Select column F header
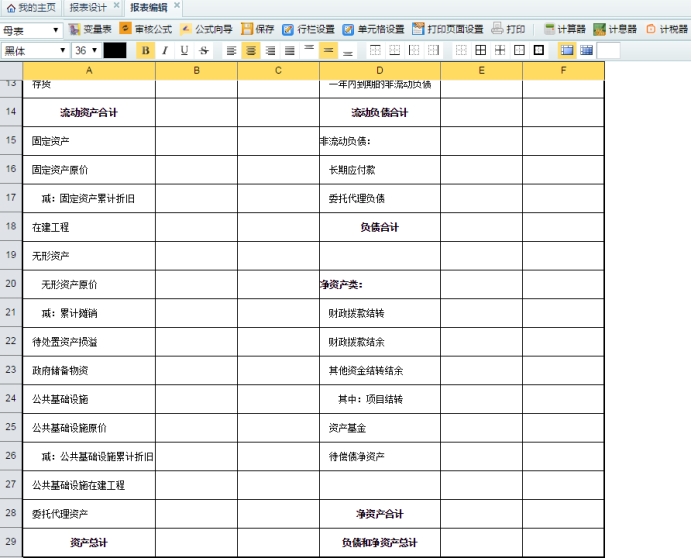The height and width of the screenshot is (558, 692). [563, 71]
